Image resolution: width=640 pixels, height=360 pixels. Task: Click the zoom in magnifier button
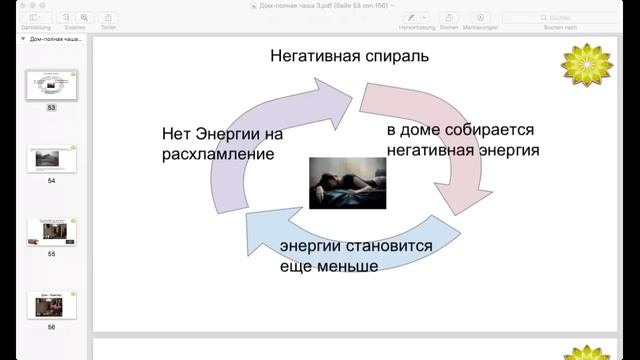pyautogui.click(x=84, y=18)
